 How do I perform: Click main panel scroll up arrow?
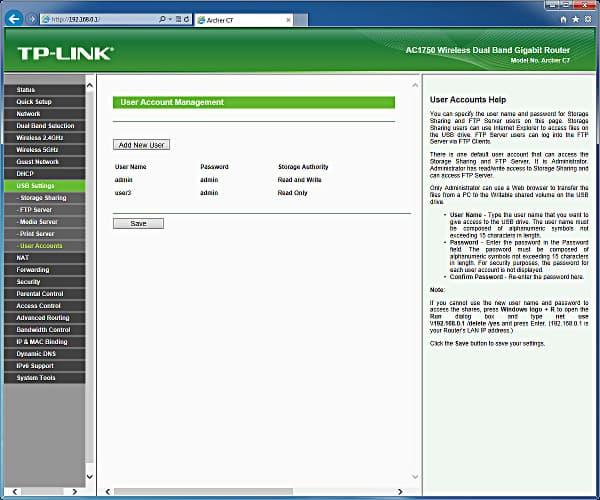pyautogui.click(x=415, y=85)
